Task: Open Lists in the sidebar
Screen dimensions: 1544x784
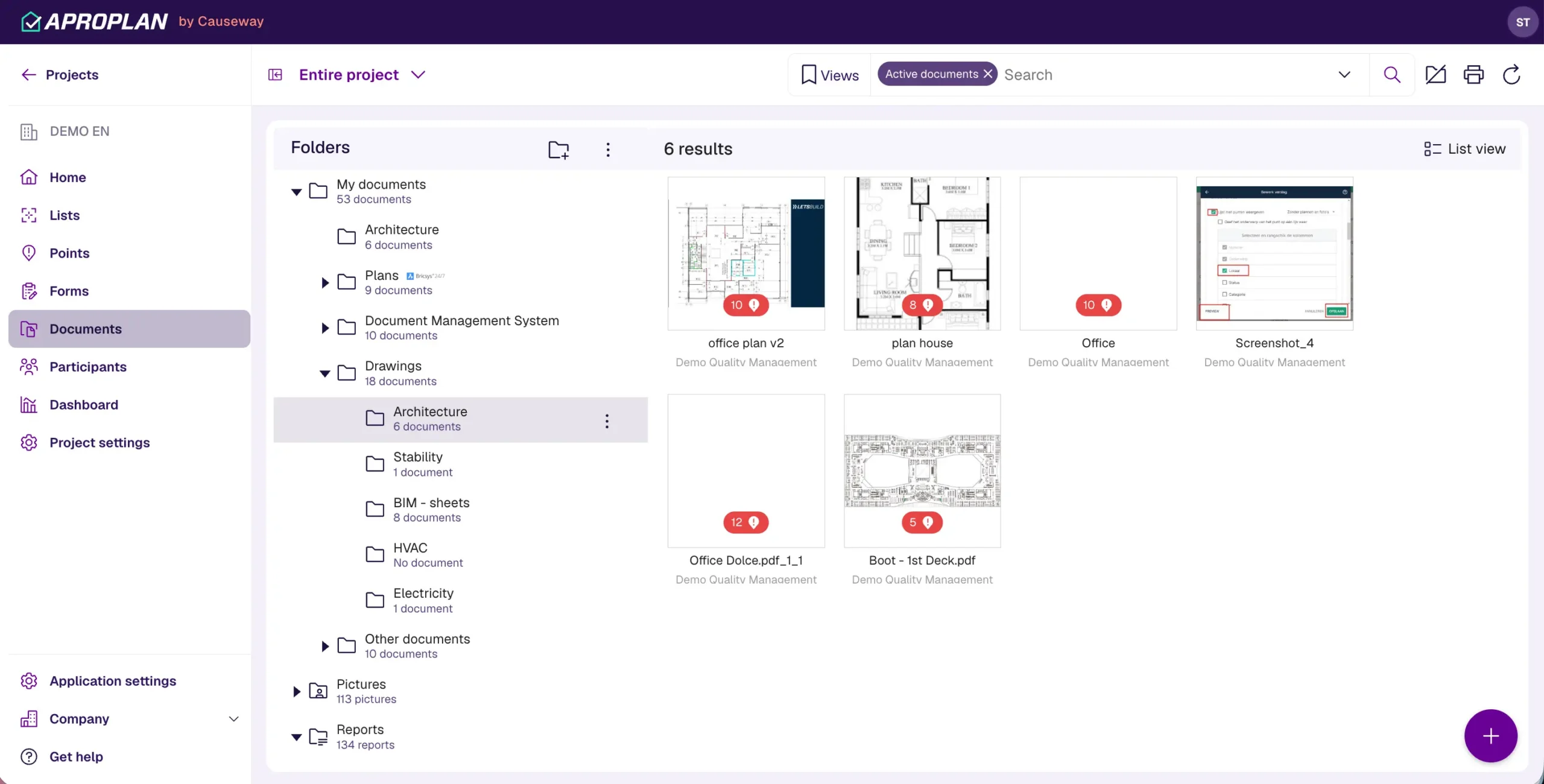Action: click(129, 215)
